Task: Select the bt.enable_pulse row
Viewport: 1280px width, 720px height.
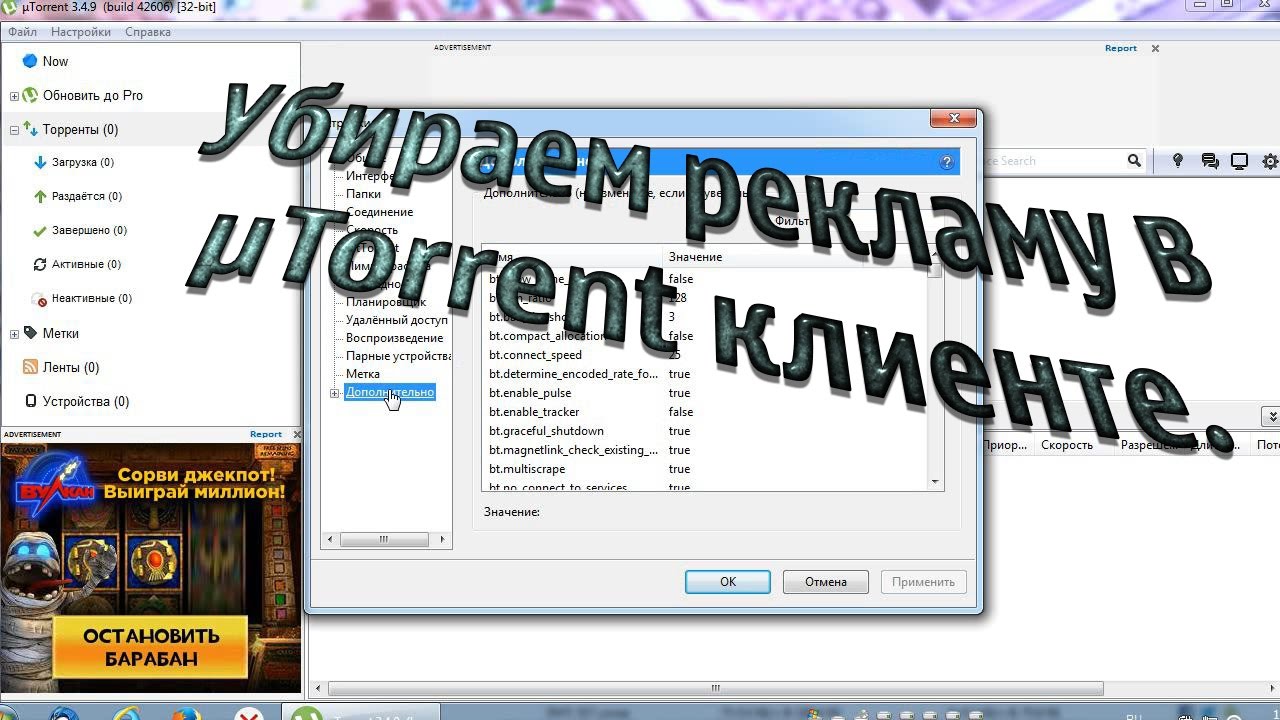Action: (704, 393)
